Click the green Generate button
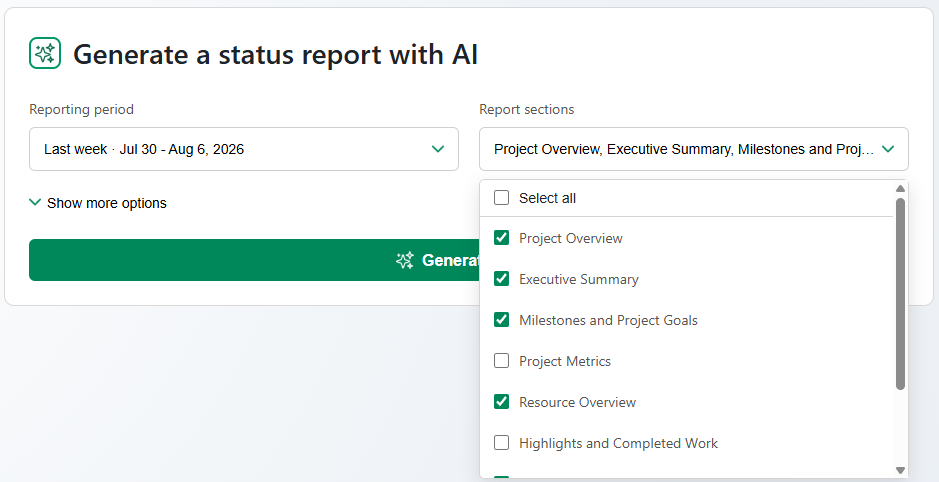Image resolution: width=939 pixels, height=482 pixels. click(255, 260)
